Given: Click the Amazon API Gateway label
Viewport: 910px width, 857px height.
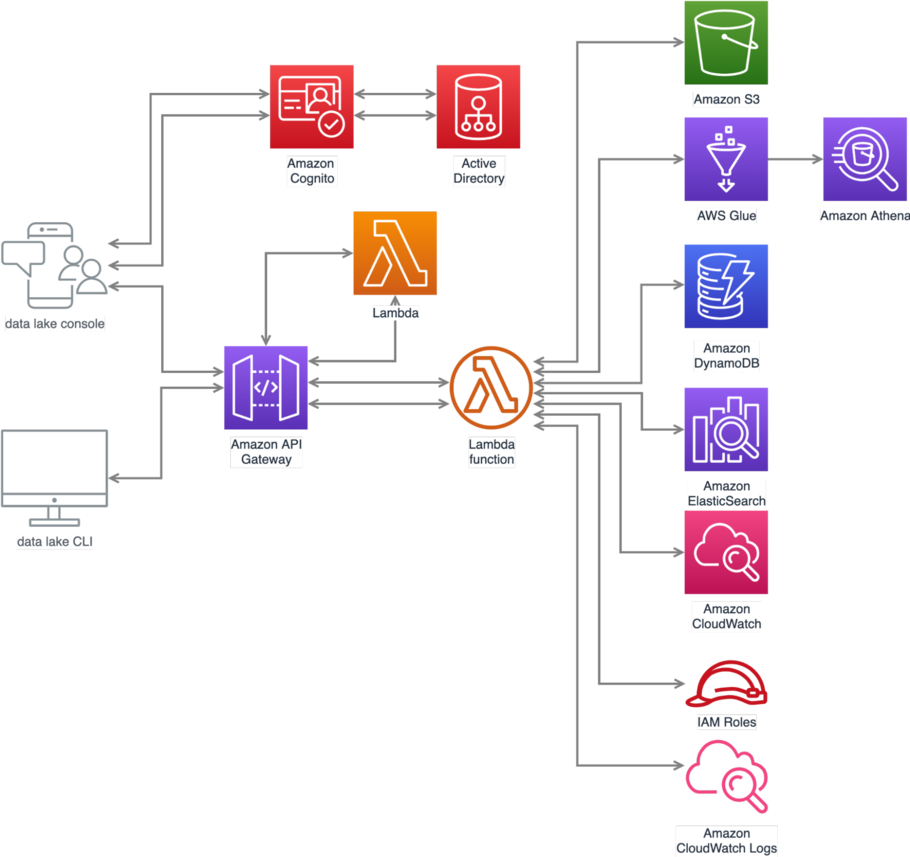Looking at the screenshot, I should click(x=265, y=451).
